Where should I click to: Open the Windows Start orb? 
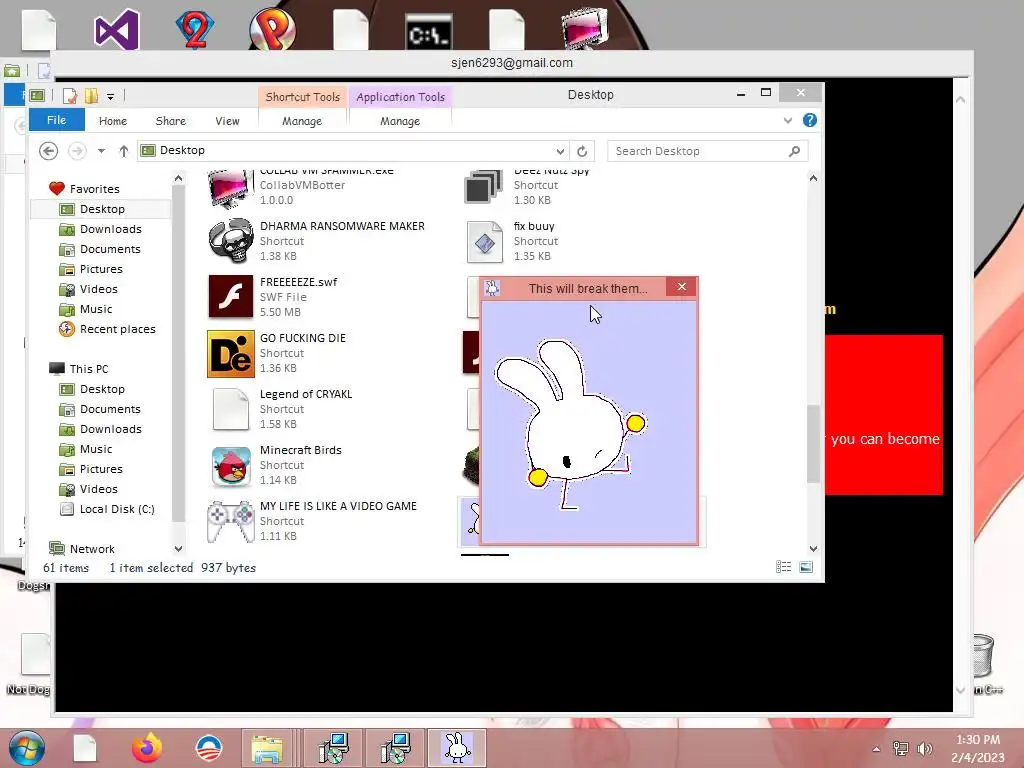[x=27, y=748]
